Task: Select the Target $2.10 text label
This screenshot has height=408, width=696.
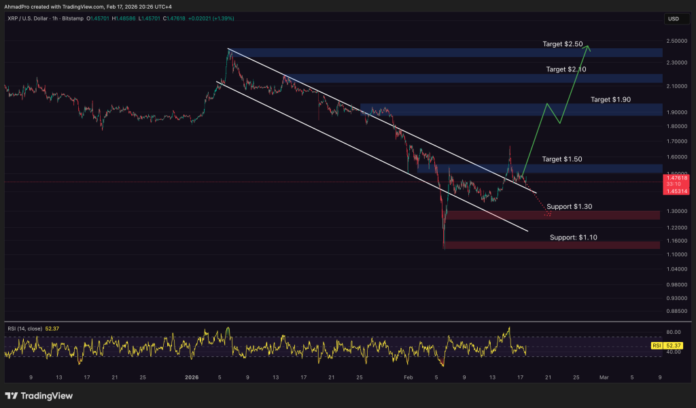Action: 566,69
